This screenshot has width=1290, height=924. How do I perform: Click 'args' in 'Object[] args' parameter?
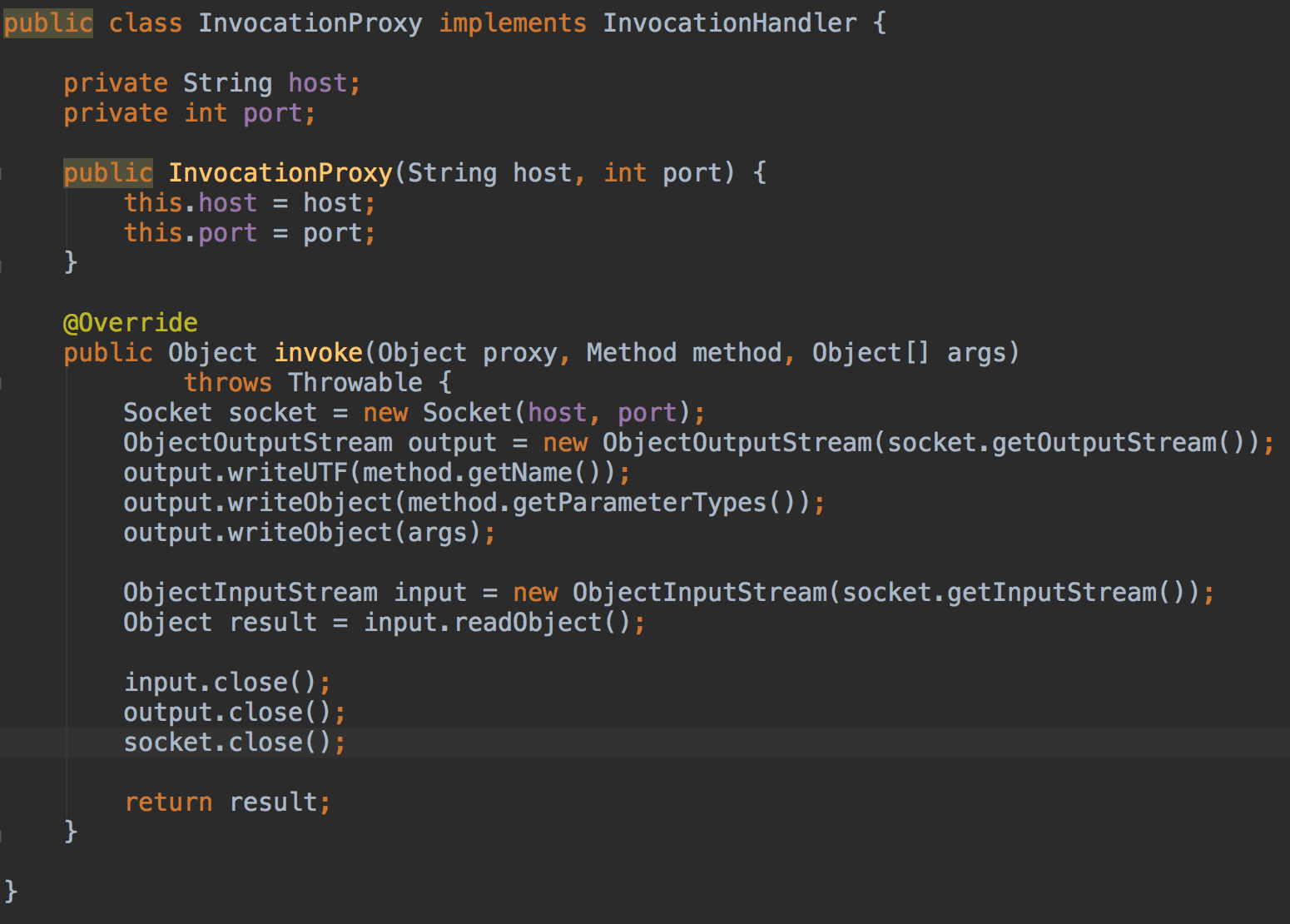[x=977, y=353]
